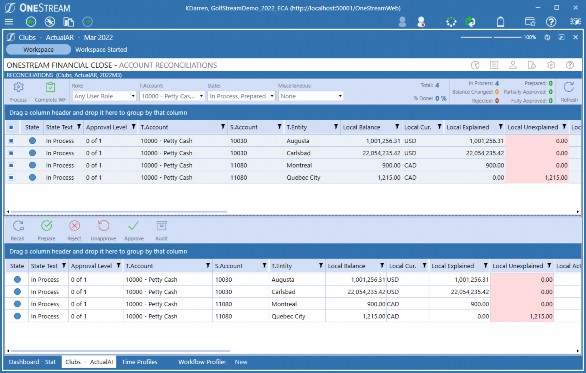Switch to the New bottom tab
This screenshot has width=586, height=373.
(241, 362)
